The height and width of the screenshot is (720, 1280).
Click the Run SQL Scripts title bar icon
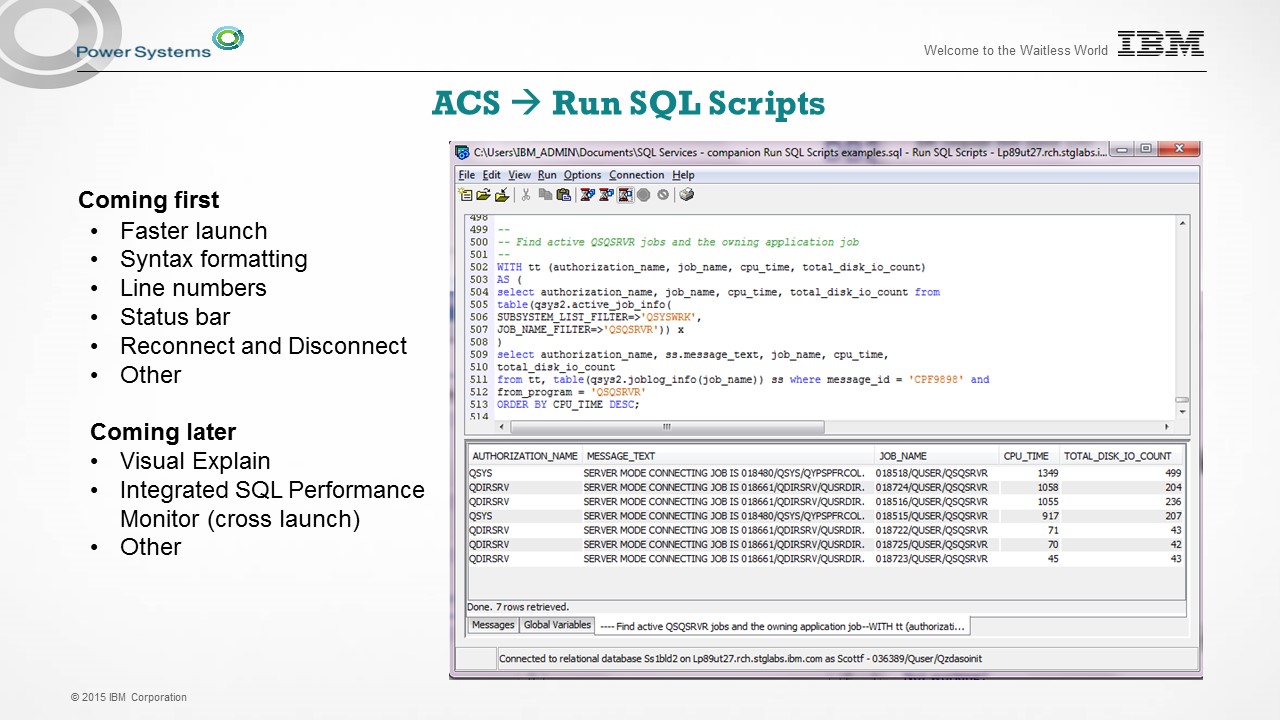462,152
